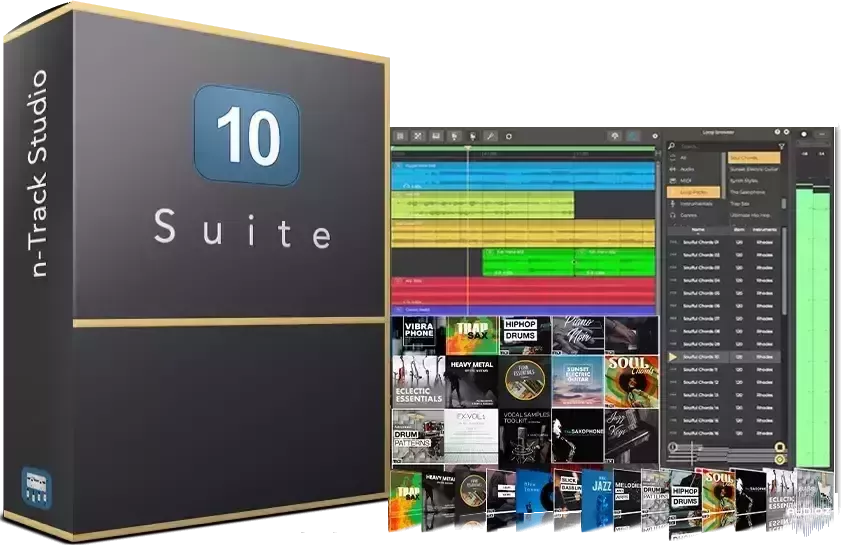The image size is (841, 546).
Task: Open the Sunset Electric Guitar thumbnail
Action: tap(578, 382)
